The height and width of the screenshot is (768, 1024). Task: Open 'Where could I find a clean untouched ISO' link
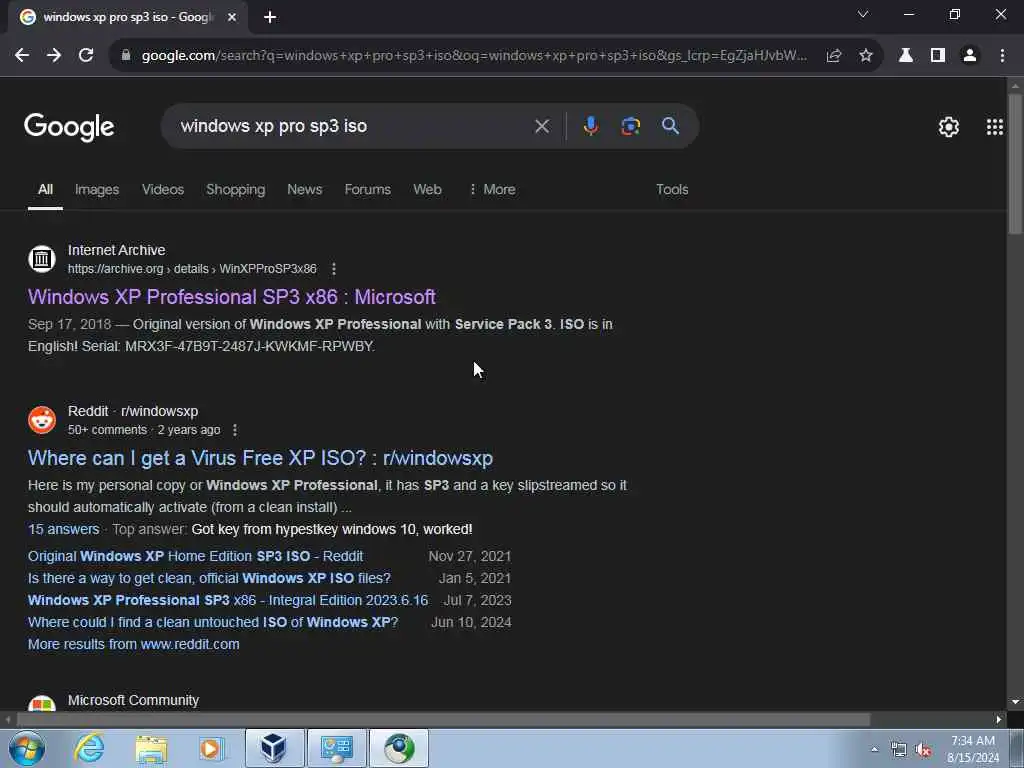click(x=213, y=622)
